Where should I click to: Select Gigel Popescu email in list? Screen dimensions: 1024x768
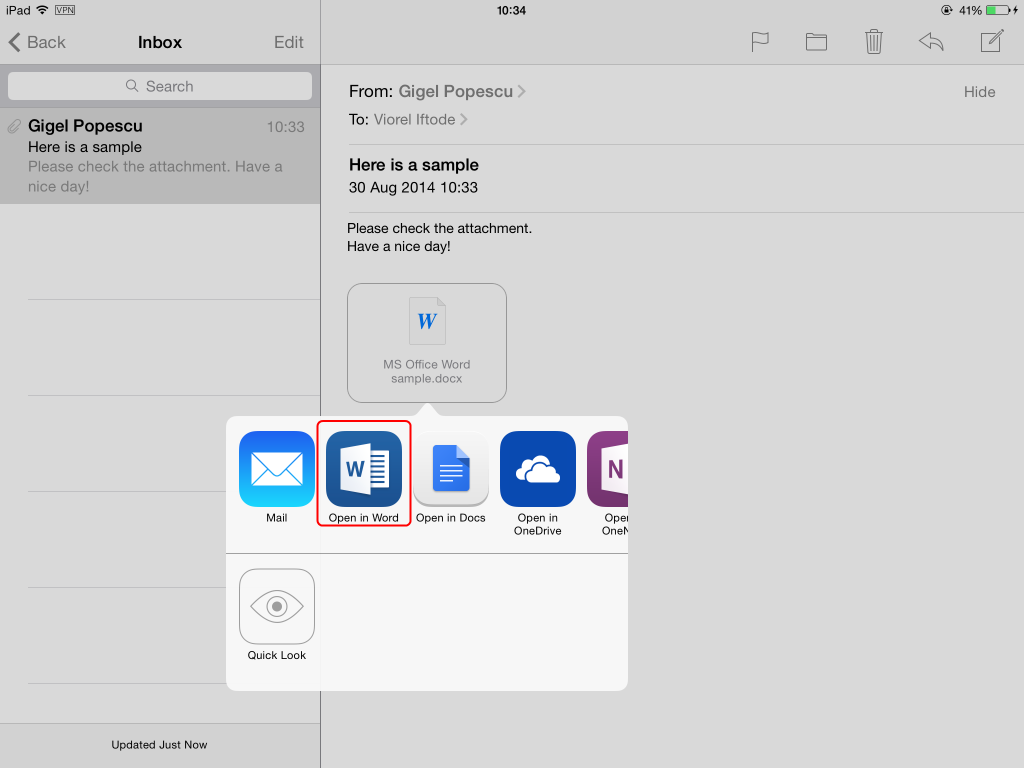[x=160, y=156]
